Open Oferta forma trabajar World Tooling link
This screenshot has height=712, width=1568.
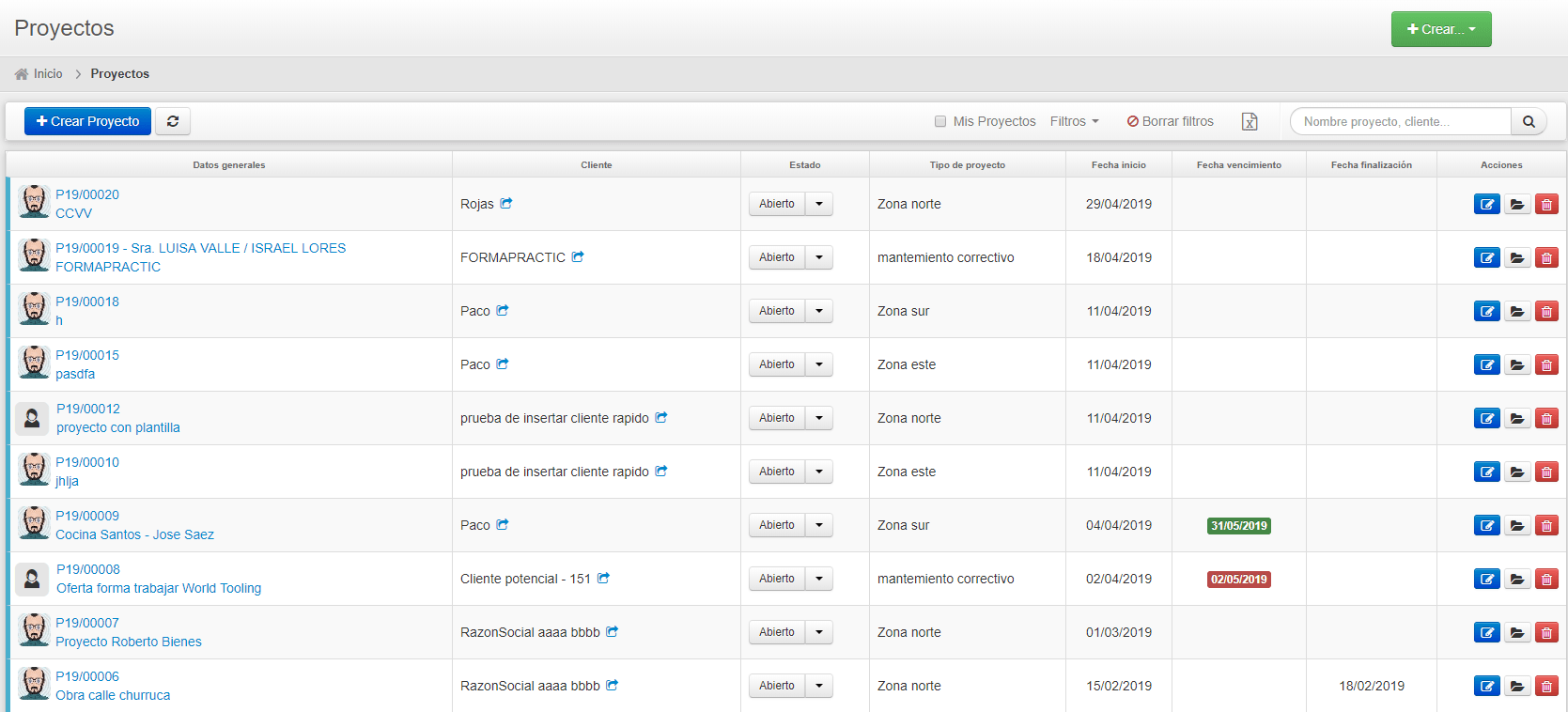click(159, 588)
